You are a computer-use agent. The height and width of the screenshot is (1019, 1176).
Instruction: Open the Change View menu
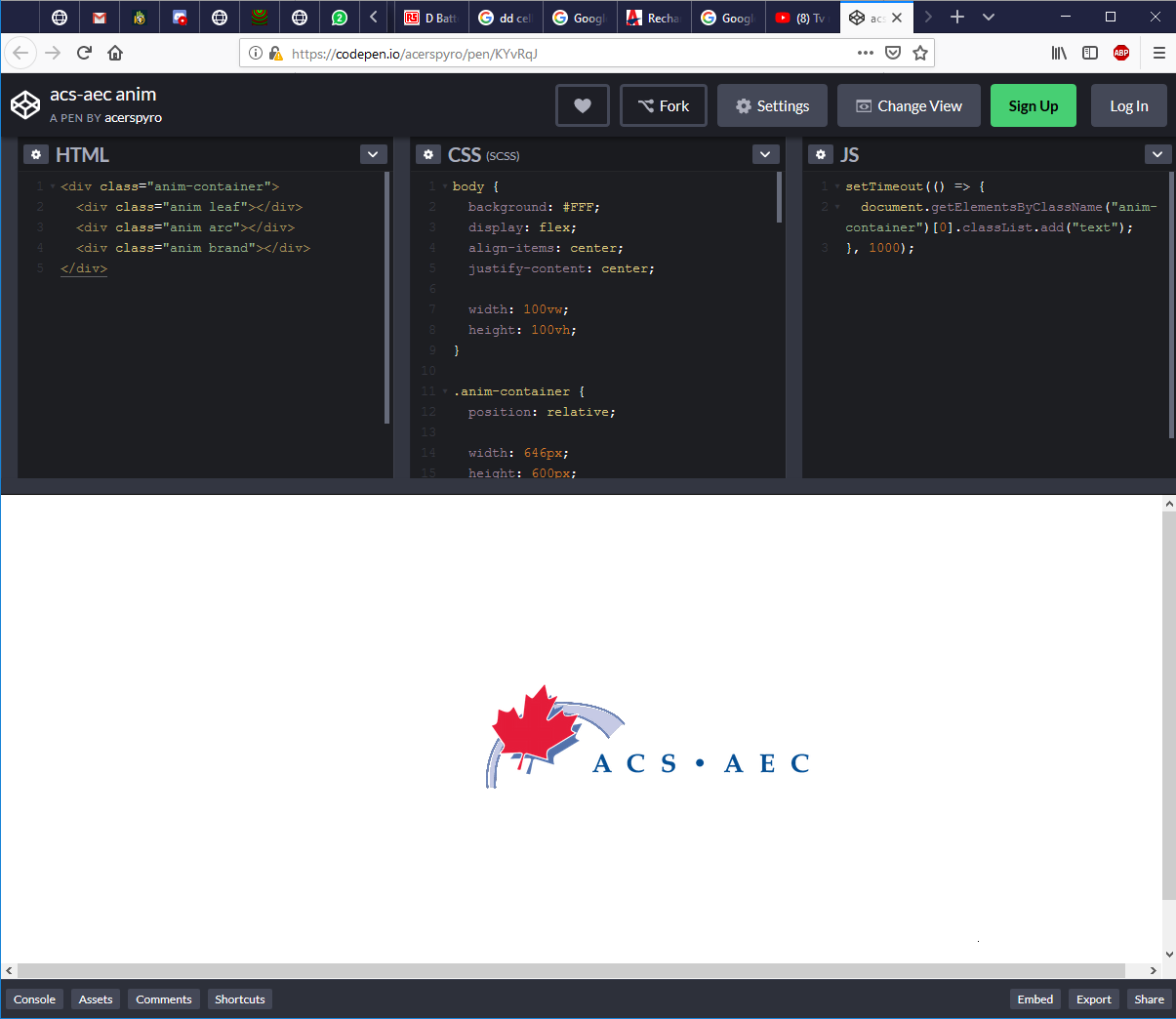pos(909,105)
